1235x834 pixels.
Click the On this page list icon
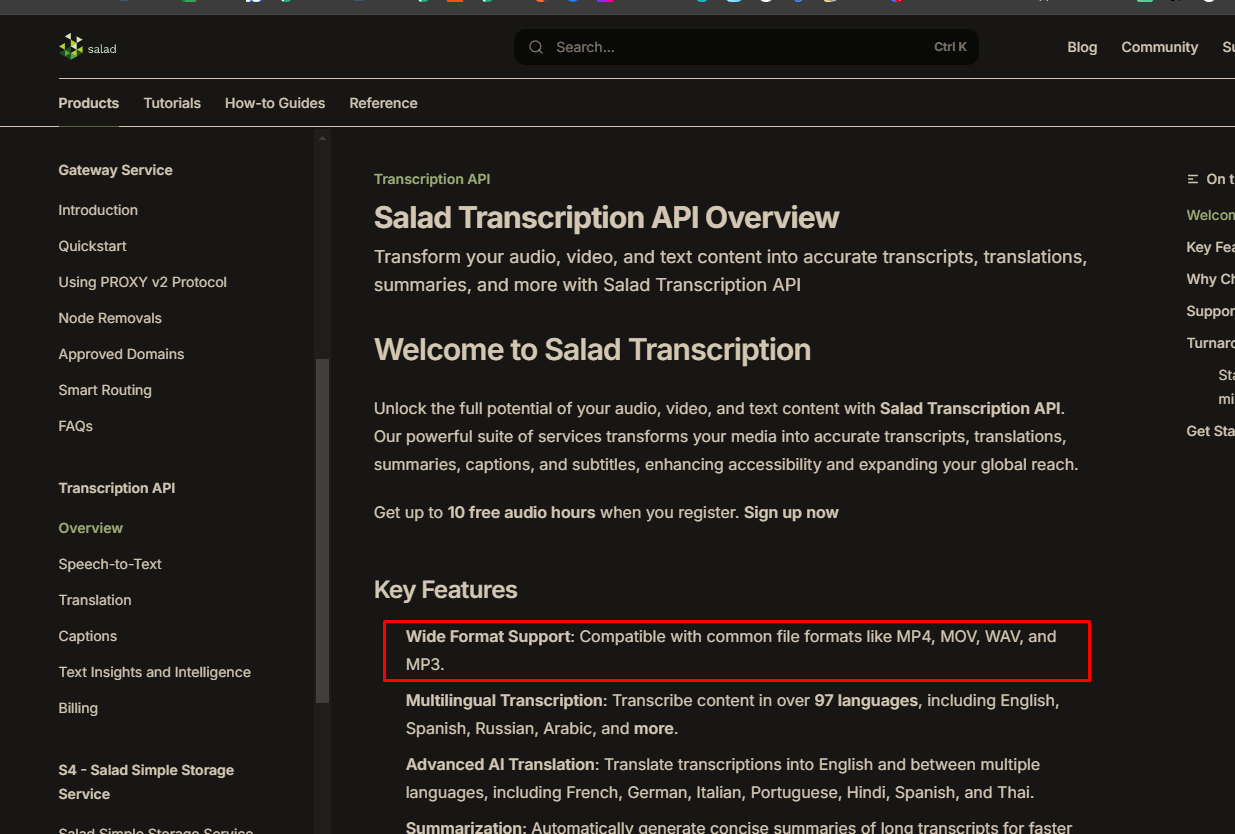coord(1192,179)
